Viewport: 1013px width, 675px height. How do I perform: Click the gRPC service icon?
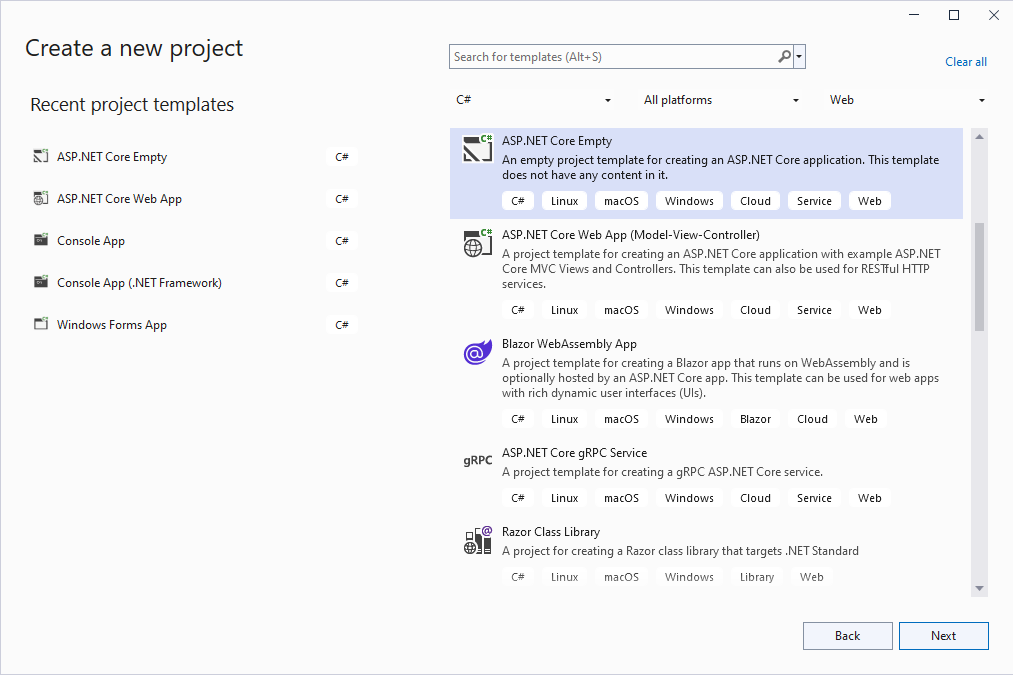tap(477, 461)
